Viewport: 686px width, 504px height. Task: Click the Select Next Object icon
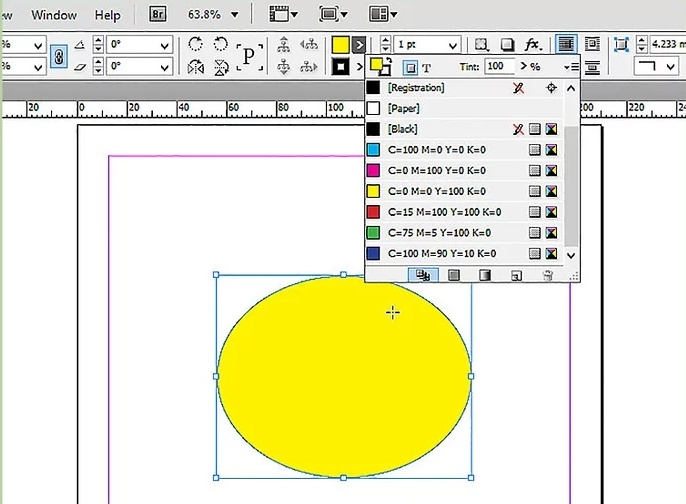tap(309, 67)
